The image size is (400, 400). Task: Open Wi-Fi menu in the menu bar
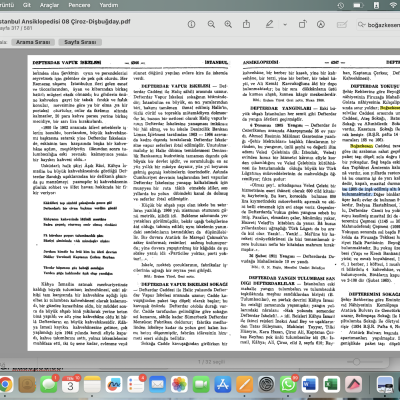[x=394, y=5]
